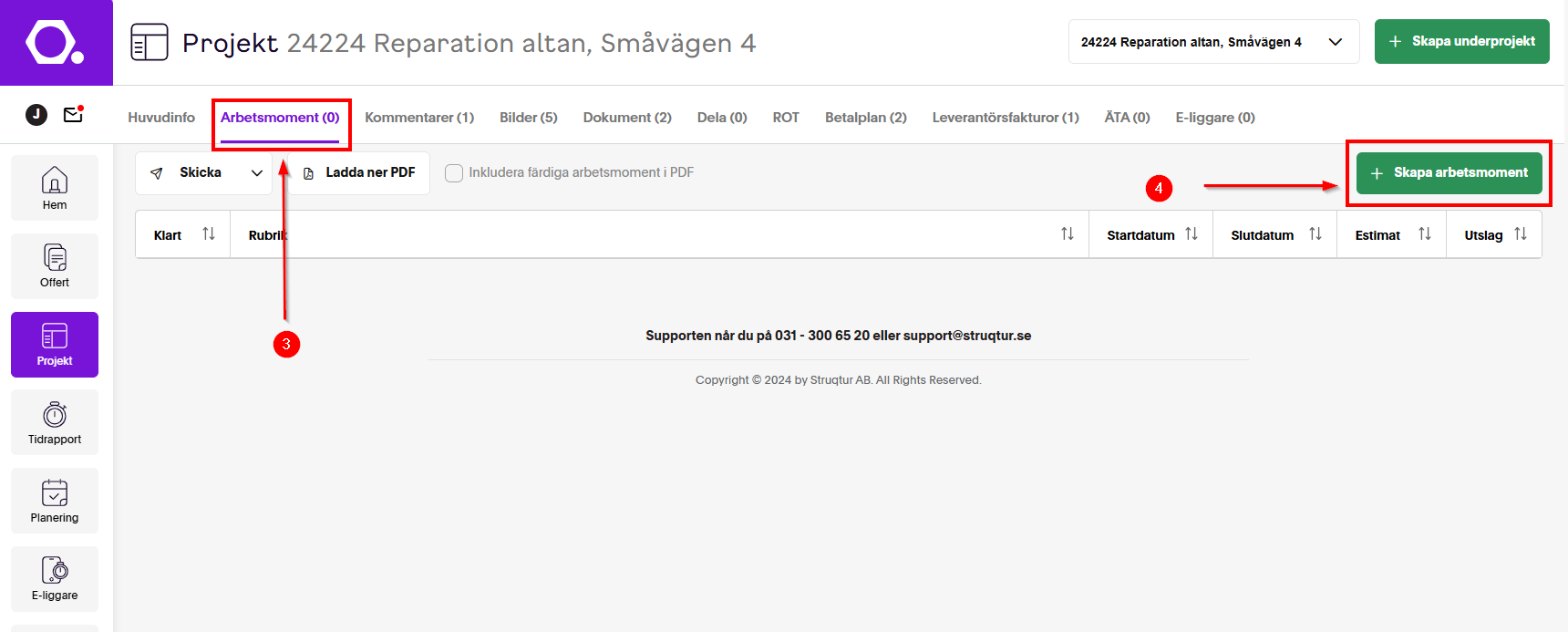The image size is (1568, 632).
Task: Switch to Kommentarer (1) tab
Action: click(419, 118)
